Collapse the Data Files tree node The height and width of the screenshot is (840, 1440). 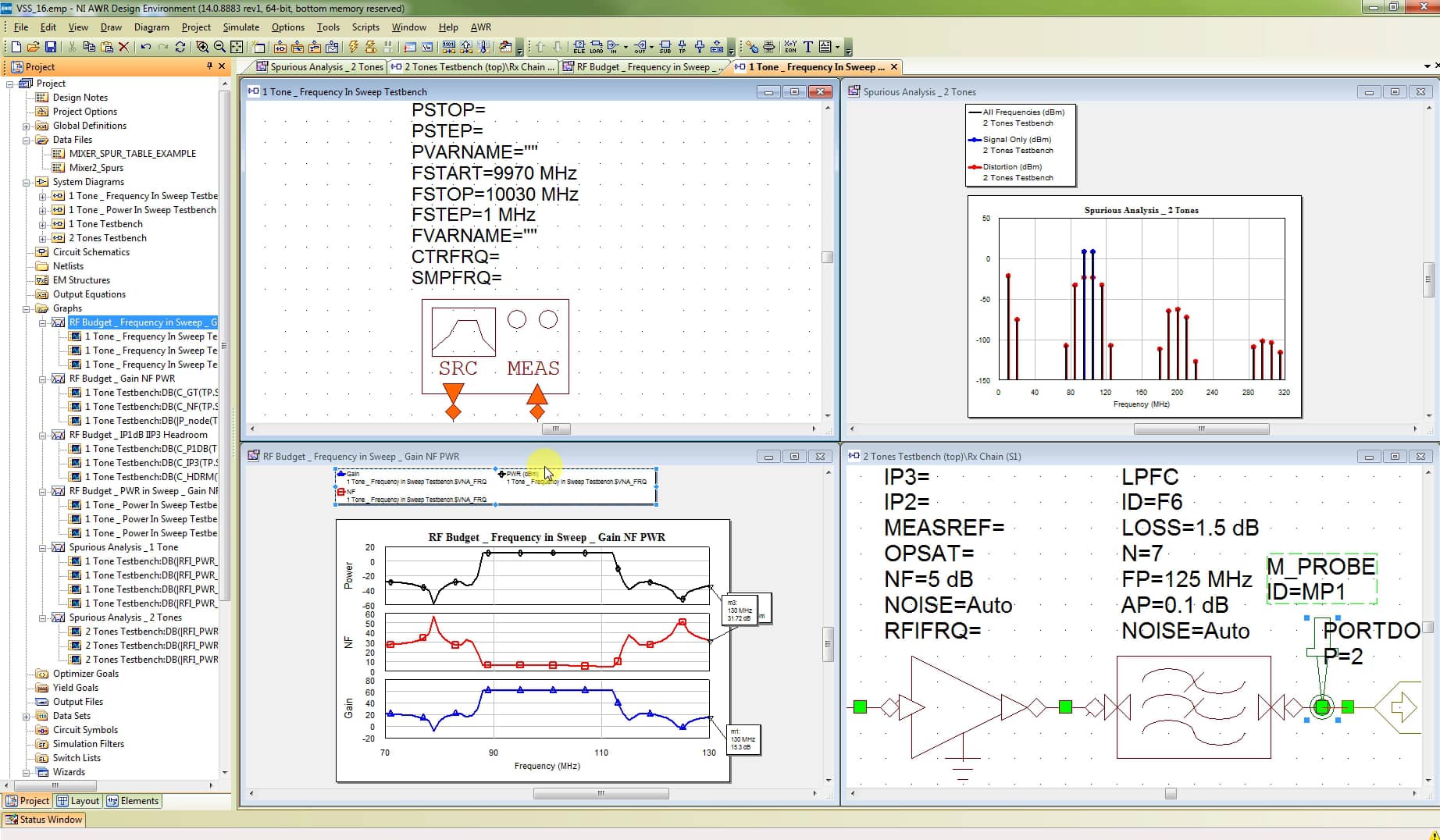26,140
